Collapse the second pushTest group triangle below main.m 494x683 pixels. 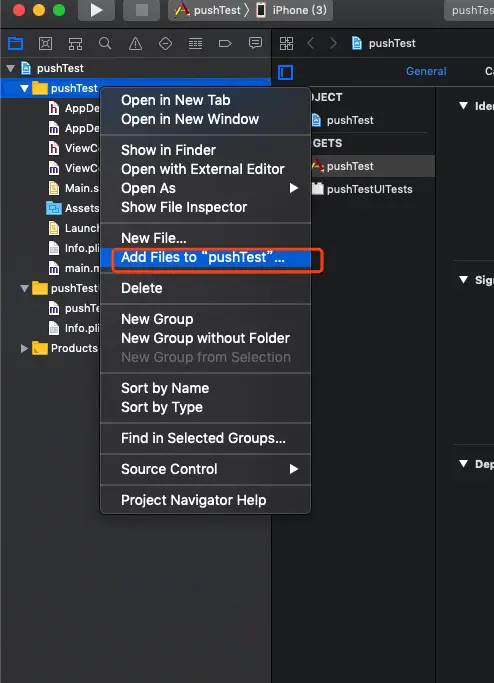coord(24,288)
